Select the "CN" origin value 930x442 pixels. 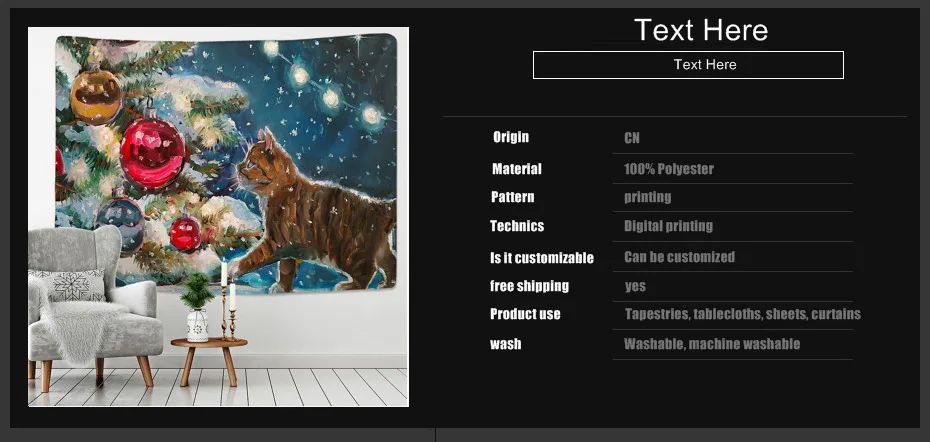[x=632, y=138]
